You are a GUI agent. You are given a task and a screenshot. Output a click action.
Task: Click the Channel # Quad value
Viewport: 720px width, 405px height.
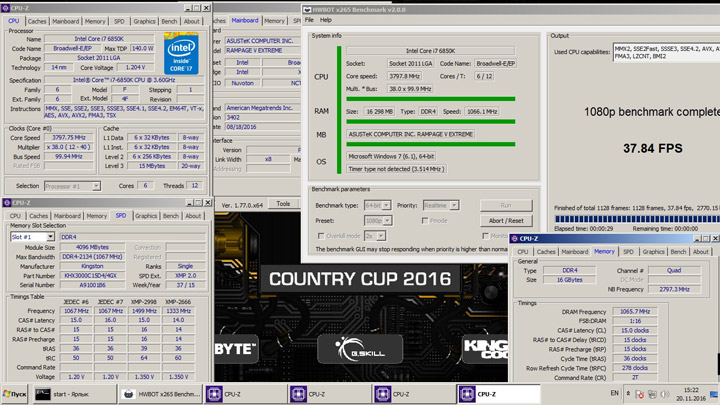point(674,270)
